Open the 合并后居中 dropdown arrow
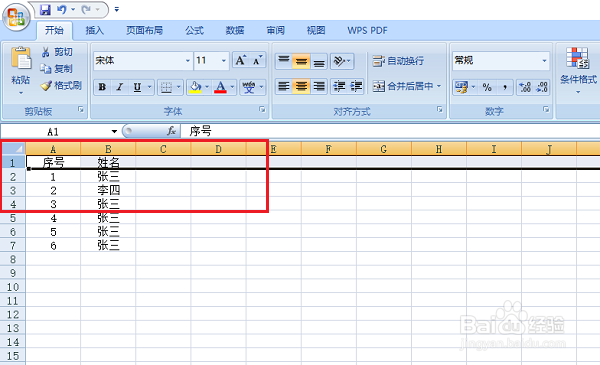600x365 pixels. tap(439, 86)
